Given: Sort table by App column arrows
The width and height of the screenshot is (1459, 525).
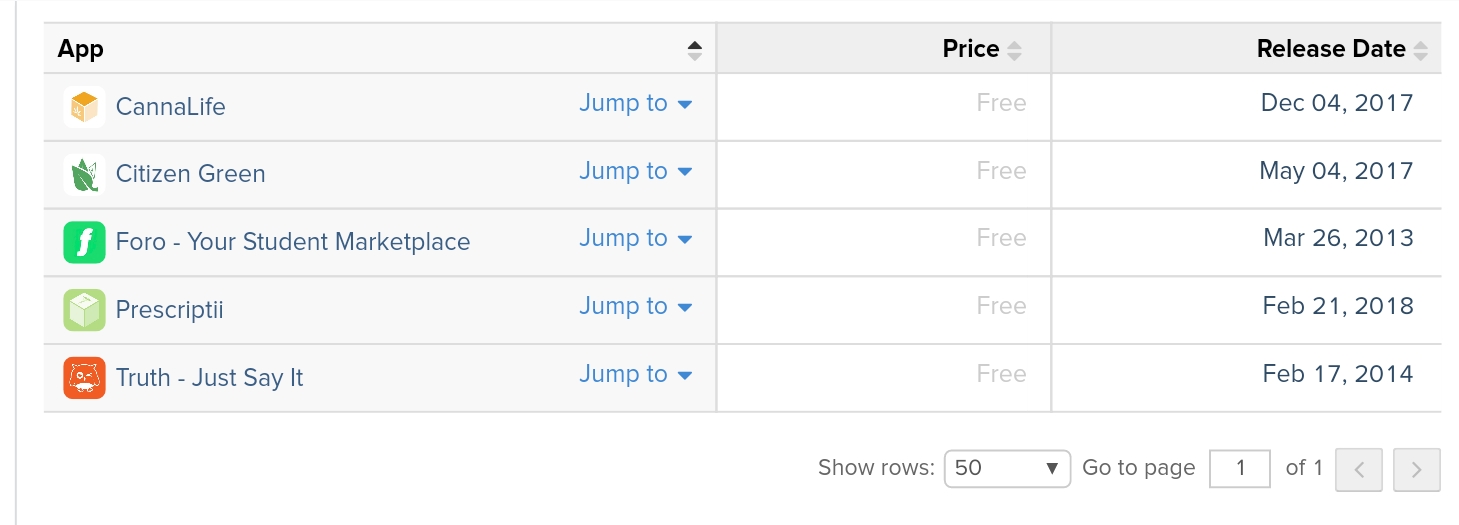Looking at the screenshot, I should pos(695,50).
